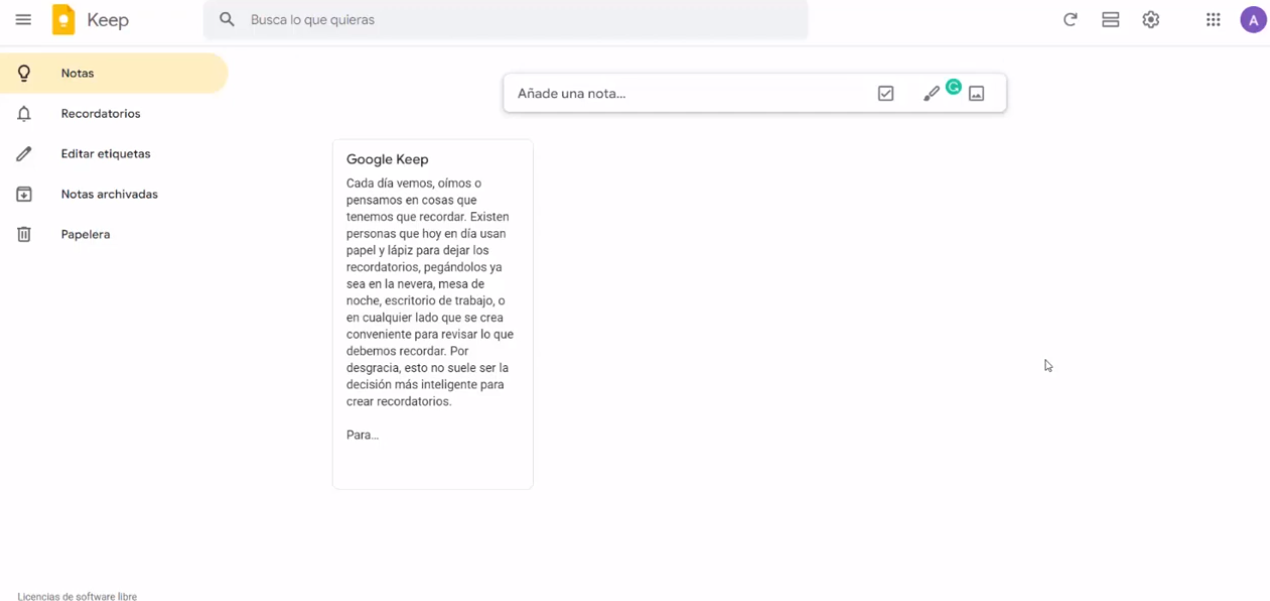Image resolution: width=1270 pixels, height=601 pixels.
Task: Click the search magnifier icon
Action: 227,19
